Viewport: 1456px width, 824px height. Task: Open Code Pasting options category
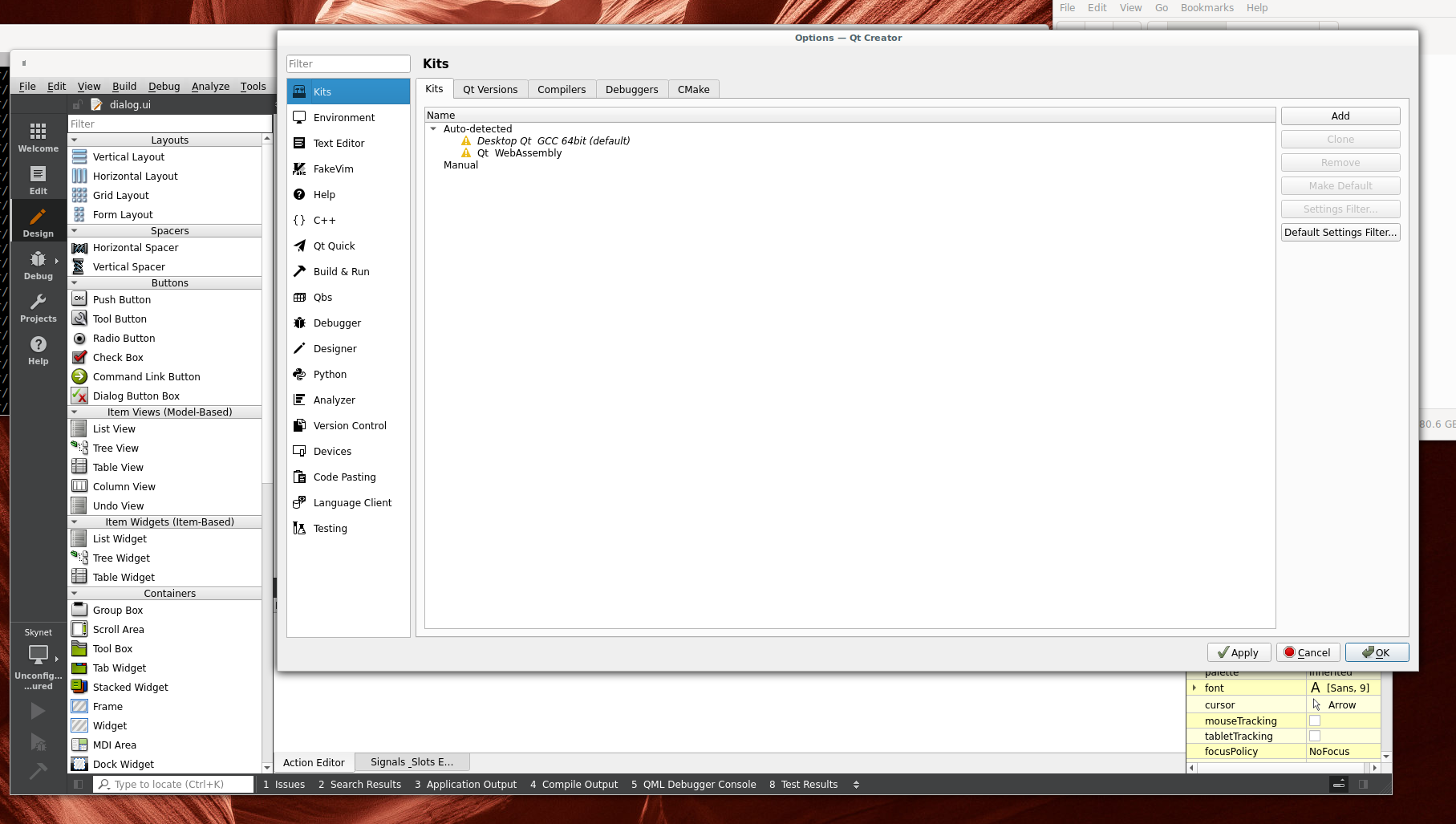(348, 477)
